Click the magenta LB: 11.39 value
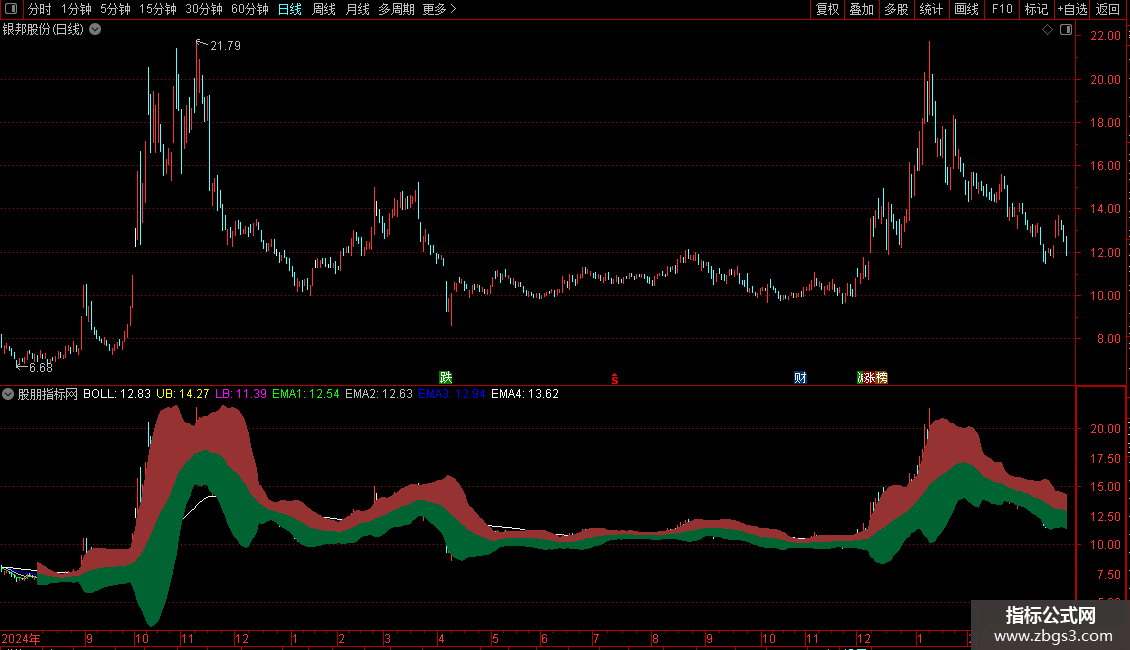The width and height of the screenshot is (1130, 650). click(x=241, y=394)
